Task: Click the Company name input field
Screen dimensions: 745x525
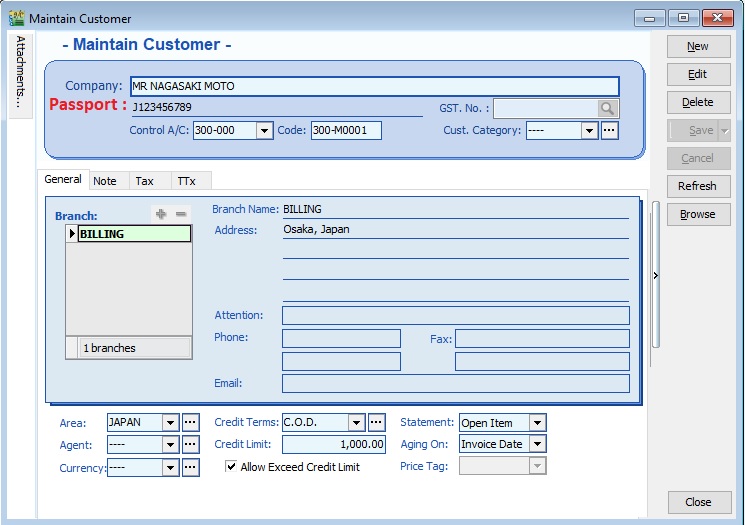Action: point(375,86)
